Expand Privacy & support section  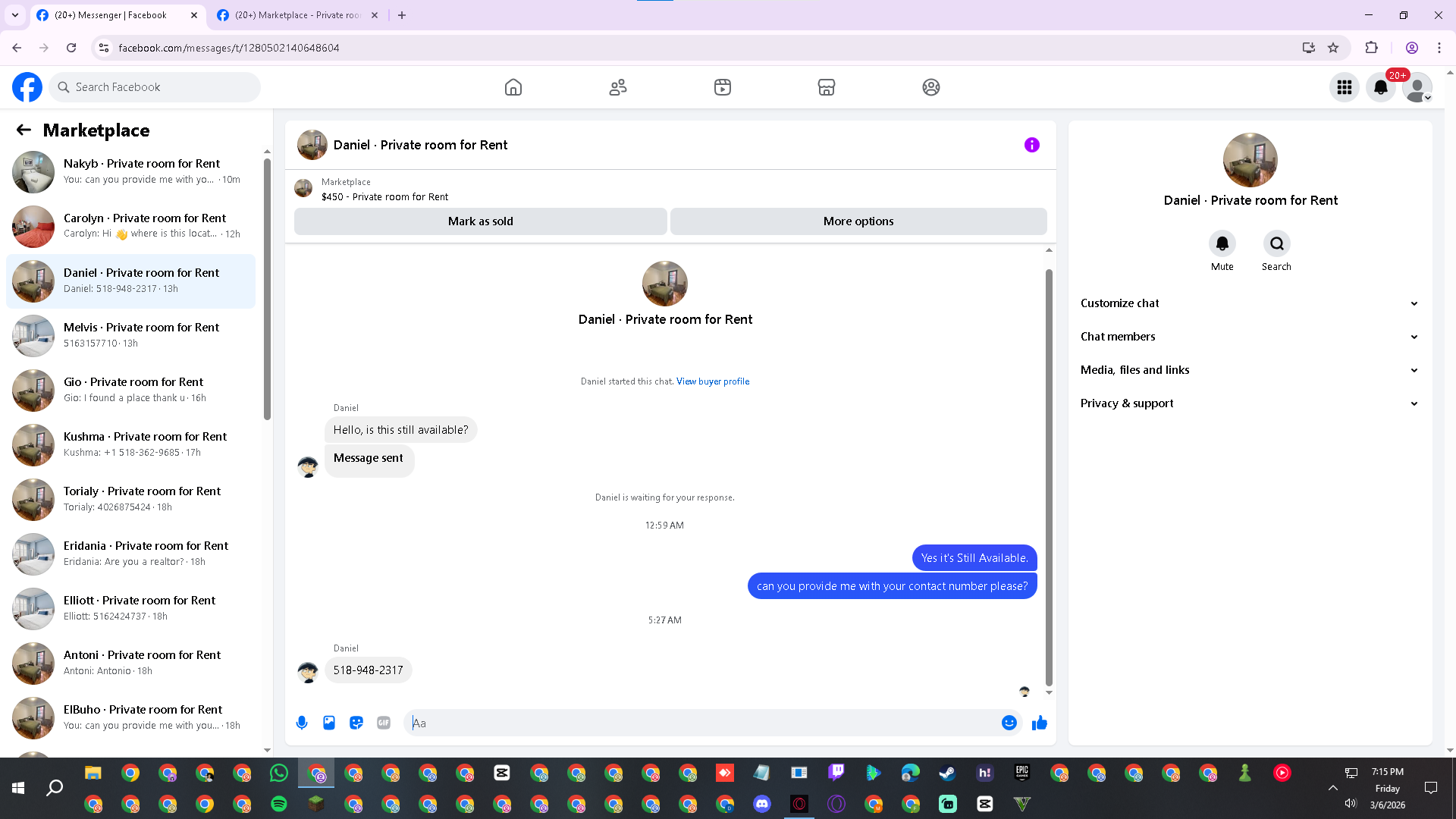pyautogui.click(x=1249, y=403)
